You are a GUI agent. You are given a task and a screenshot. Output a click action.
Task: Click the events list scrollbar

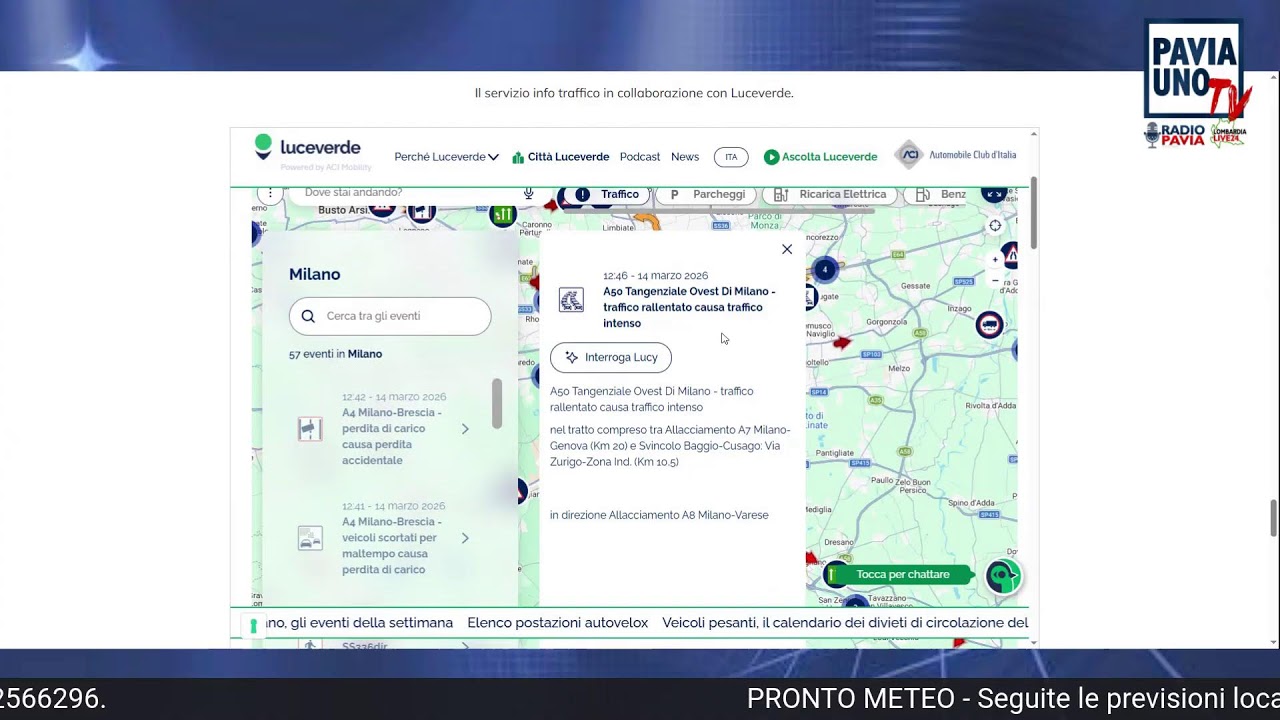497,403
